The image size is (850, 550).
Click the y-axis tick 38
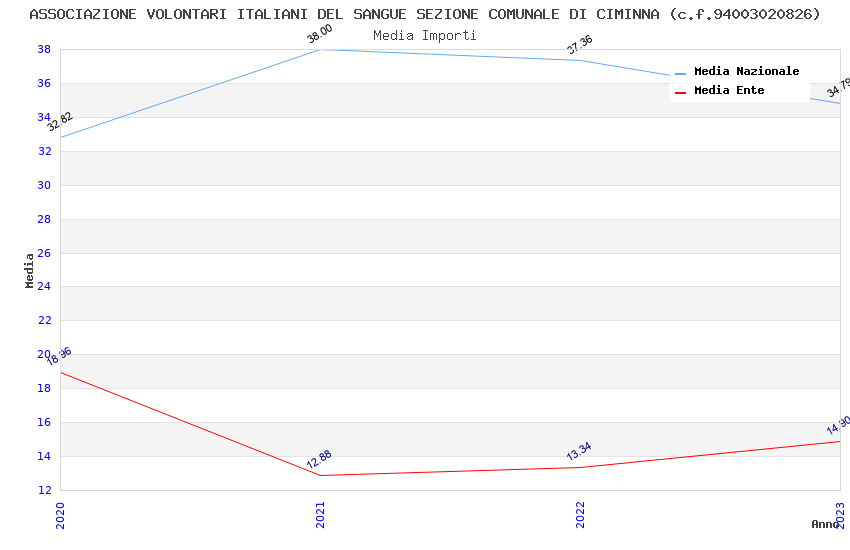click(x=44, y=49)
